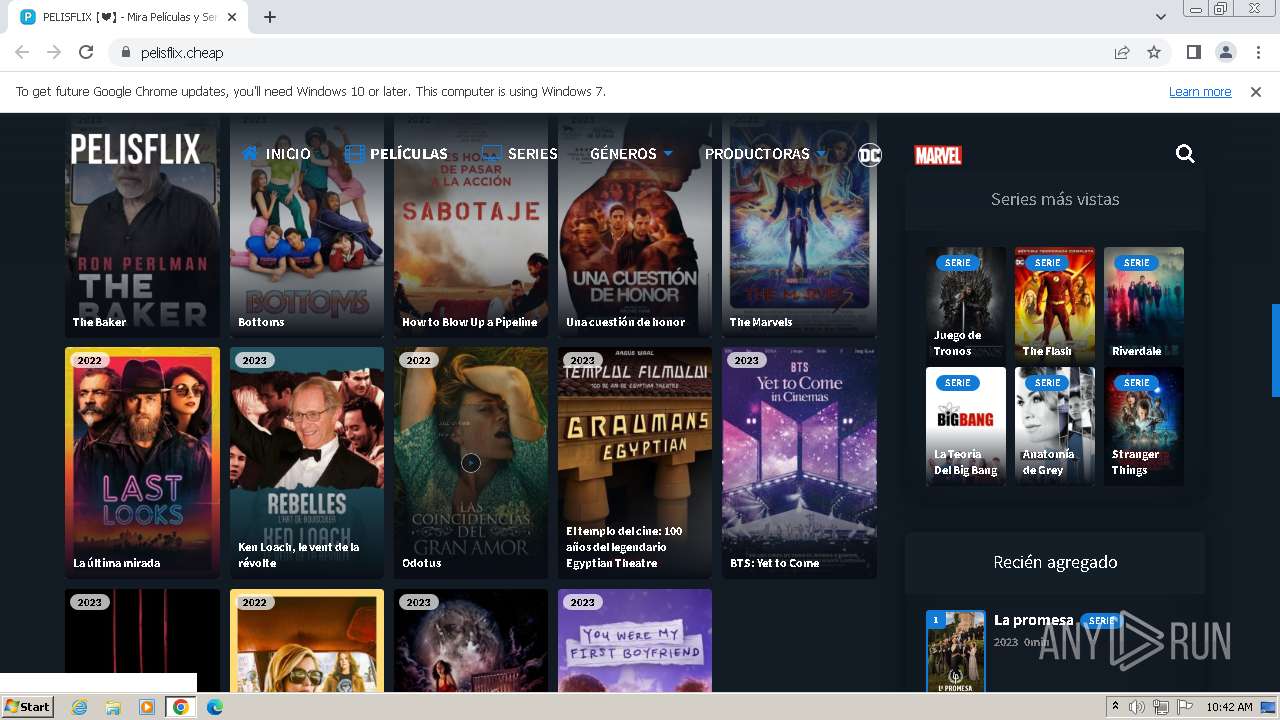This screenshot has width=1280, height=720.
Task: Expand the GÉNEROS dropdown menu
Action: pos(631,154)
